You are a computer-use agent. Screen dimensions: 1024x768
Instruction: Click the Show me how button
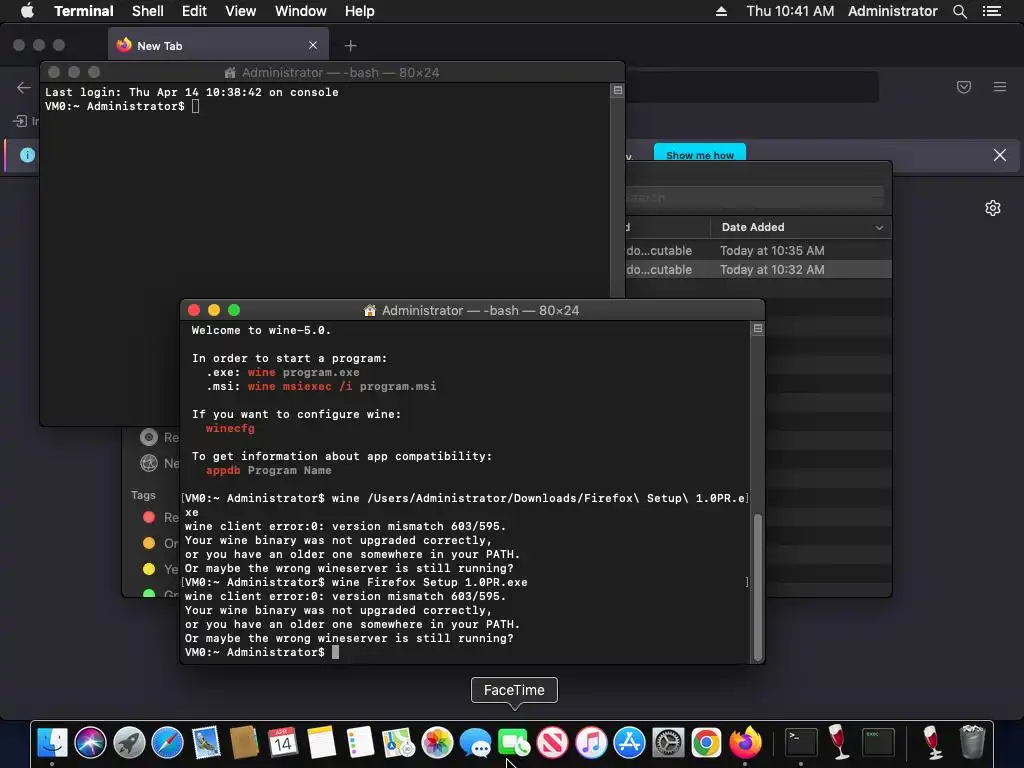click(699, 153)
